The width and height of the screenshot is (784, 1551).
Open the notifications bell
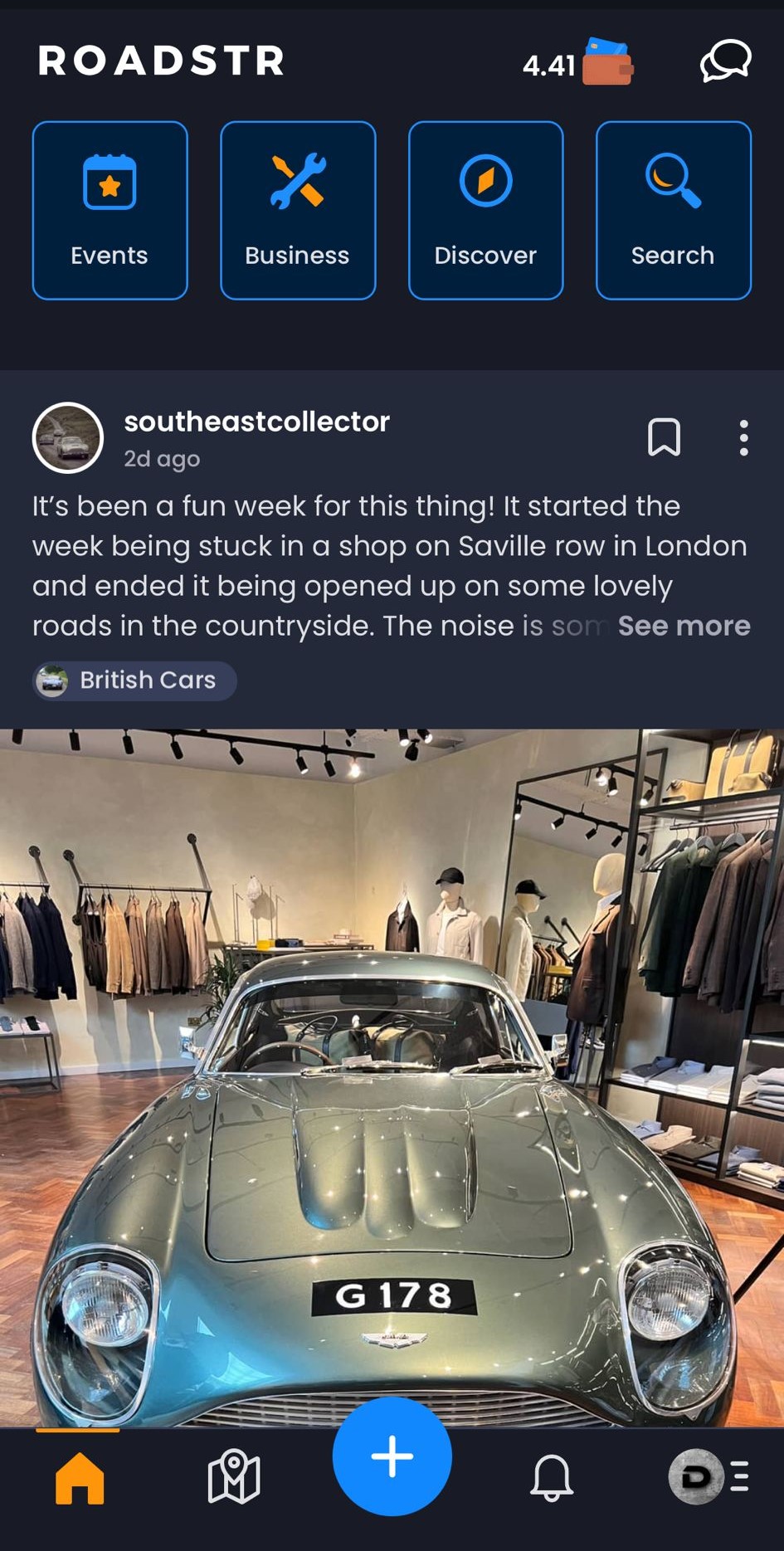click(x=552, y=1477)
